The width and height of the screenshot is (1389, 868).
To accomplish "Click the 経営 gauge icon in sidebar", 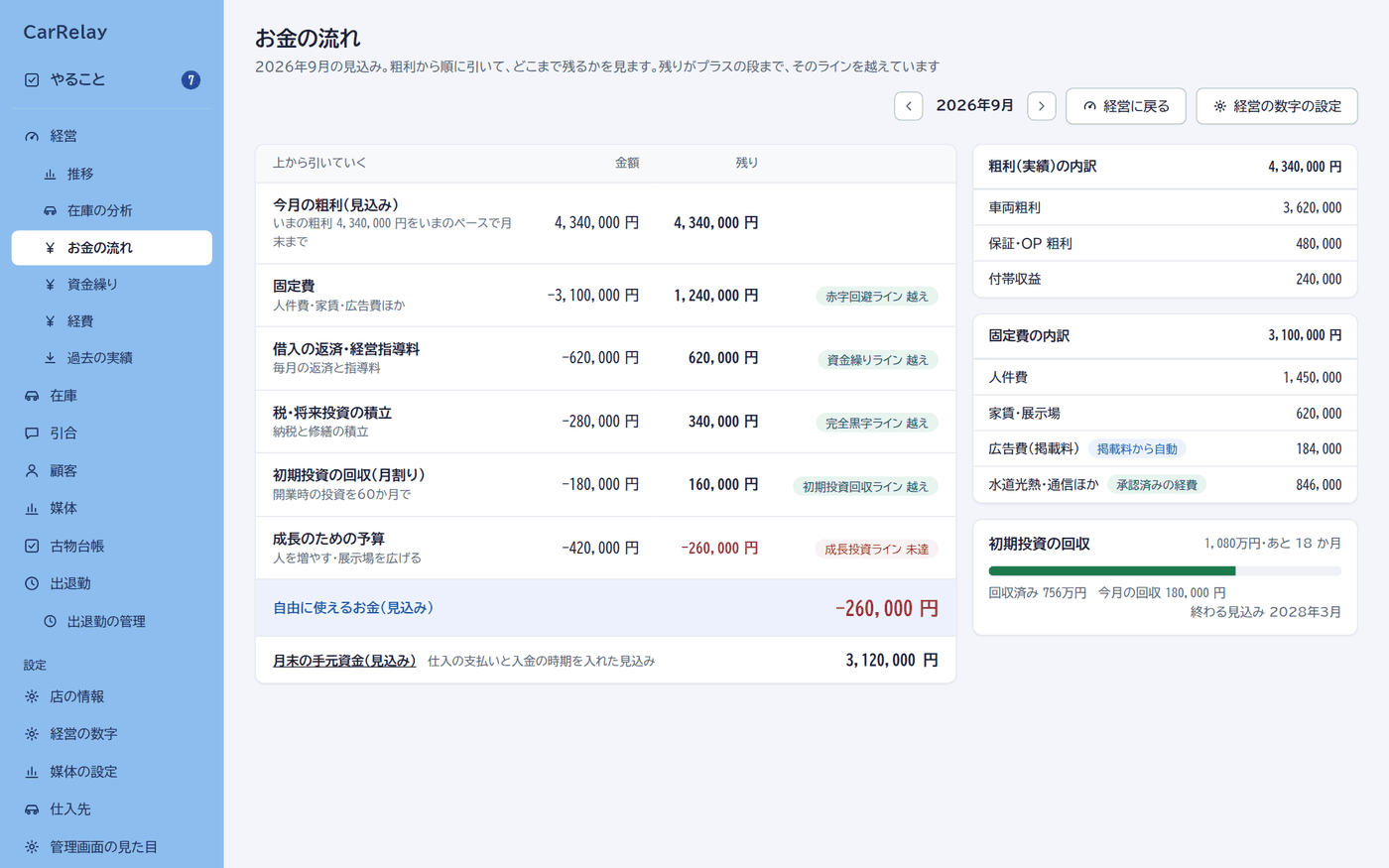I will (32, 136).
